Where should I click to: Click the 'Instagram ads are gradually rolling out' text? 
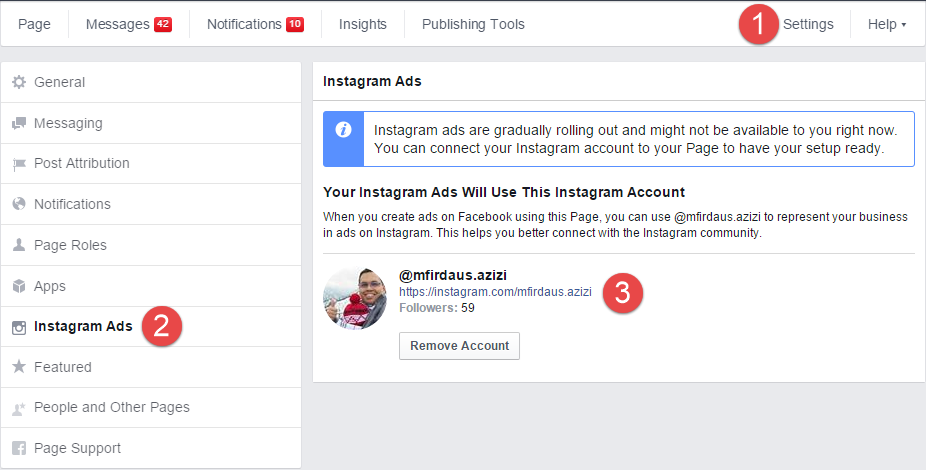pyautogui.click(x=635, y=139)
